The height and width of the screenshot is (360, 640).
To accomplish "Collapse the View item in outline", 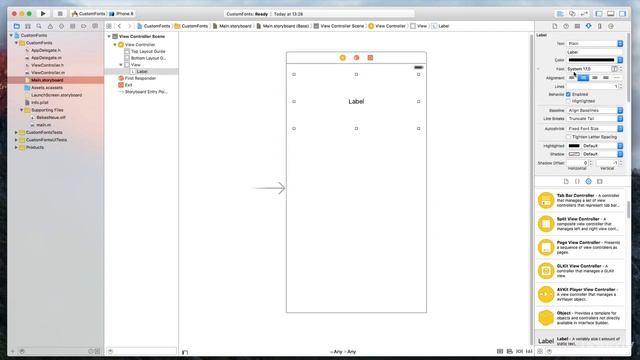I will point(121,64).
